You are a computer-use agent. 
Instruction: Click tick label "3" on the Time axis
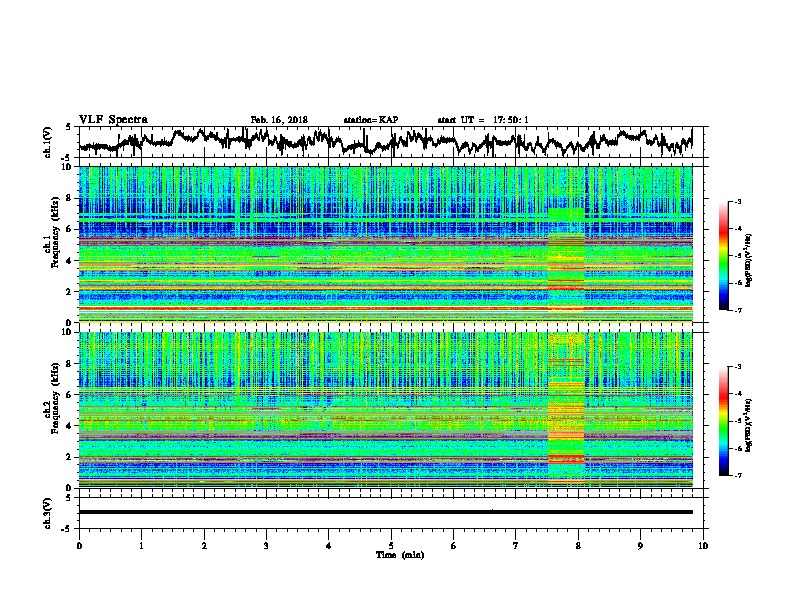click(x=266, y=546)
